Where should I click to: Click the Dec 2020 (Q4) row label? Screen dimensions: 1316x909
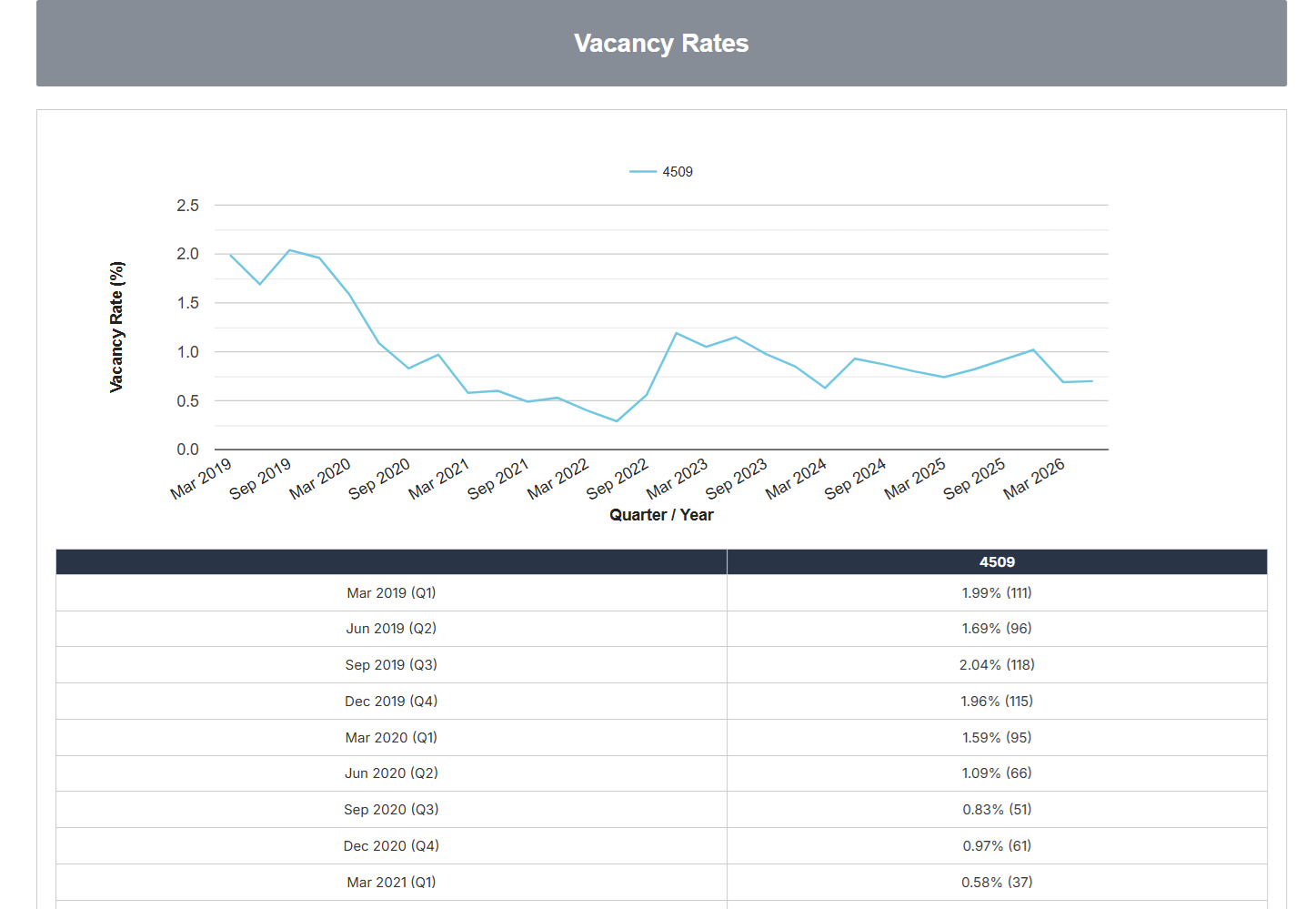391,846
